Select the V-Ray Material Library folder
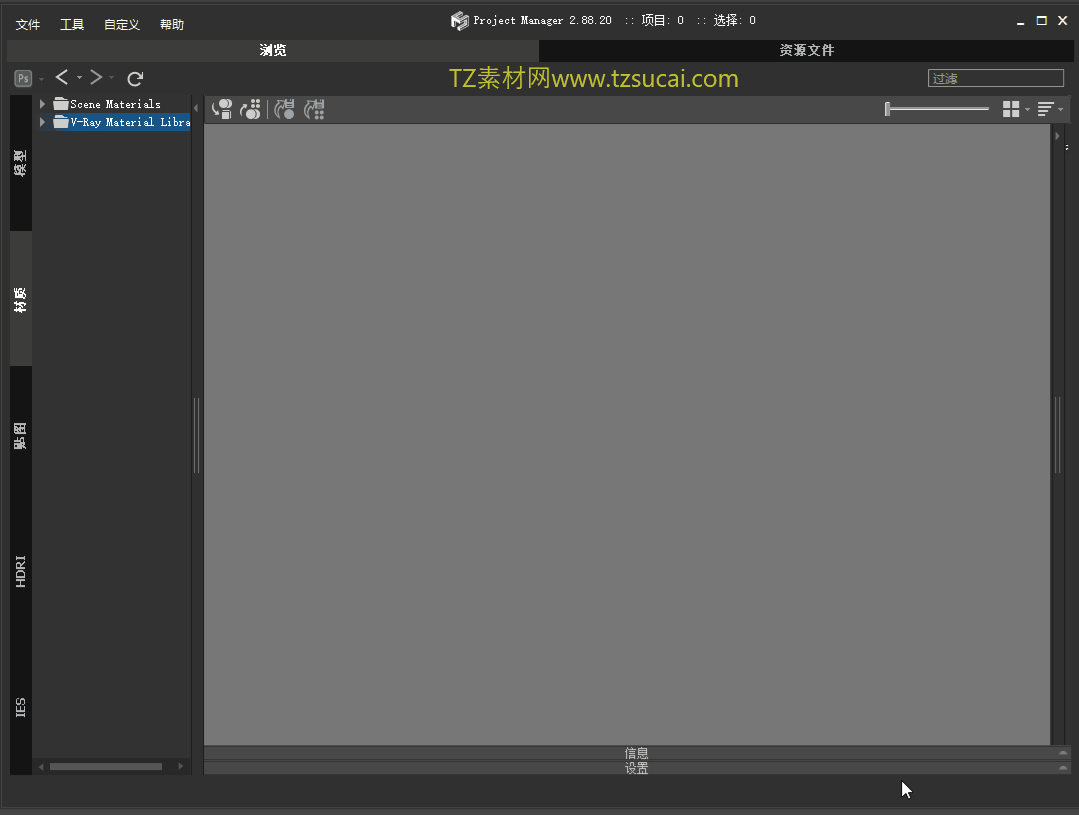This screenshot has height=815, width=1079. click(122, 122)
